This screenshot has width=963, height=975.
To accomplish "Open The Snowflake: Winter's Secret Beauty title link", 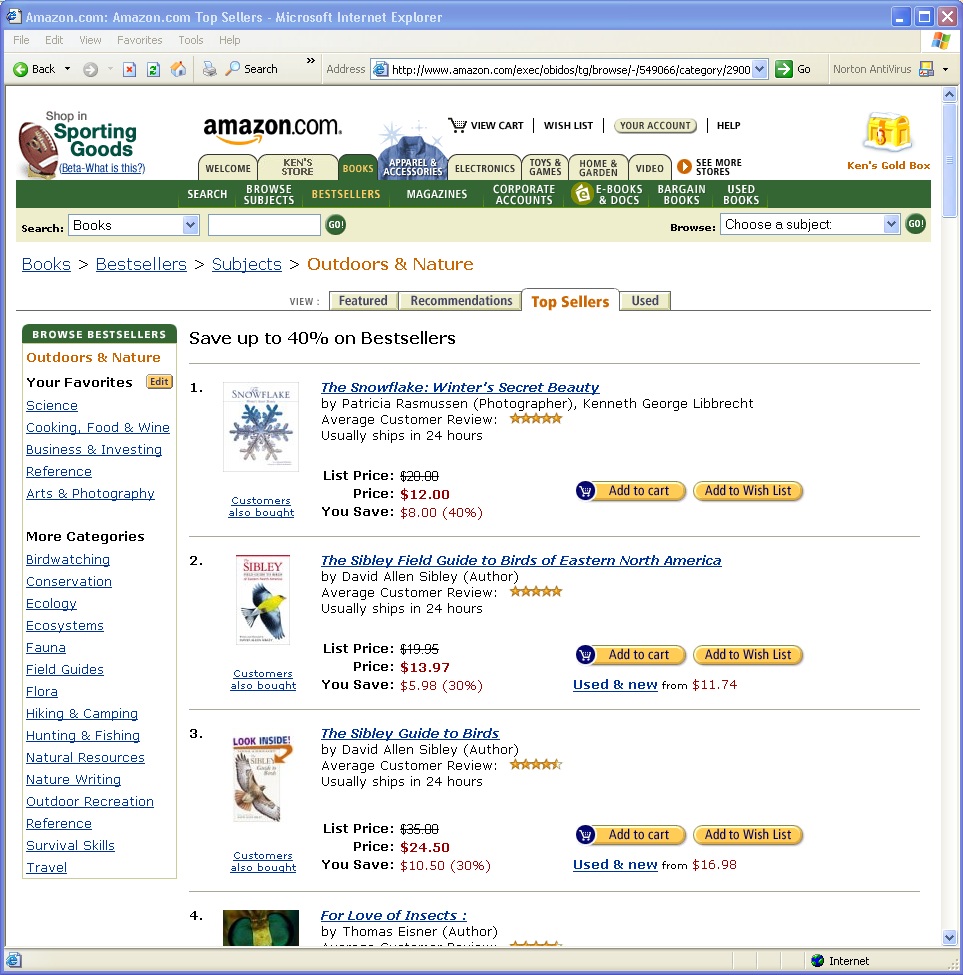I will coord(460,387).
